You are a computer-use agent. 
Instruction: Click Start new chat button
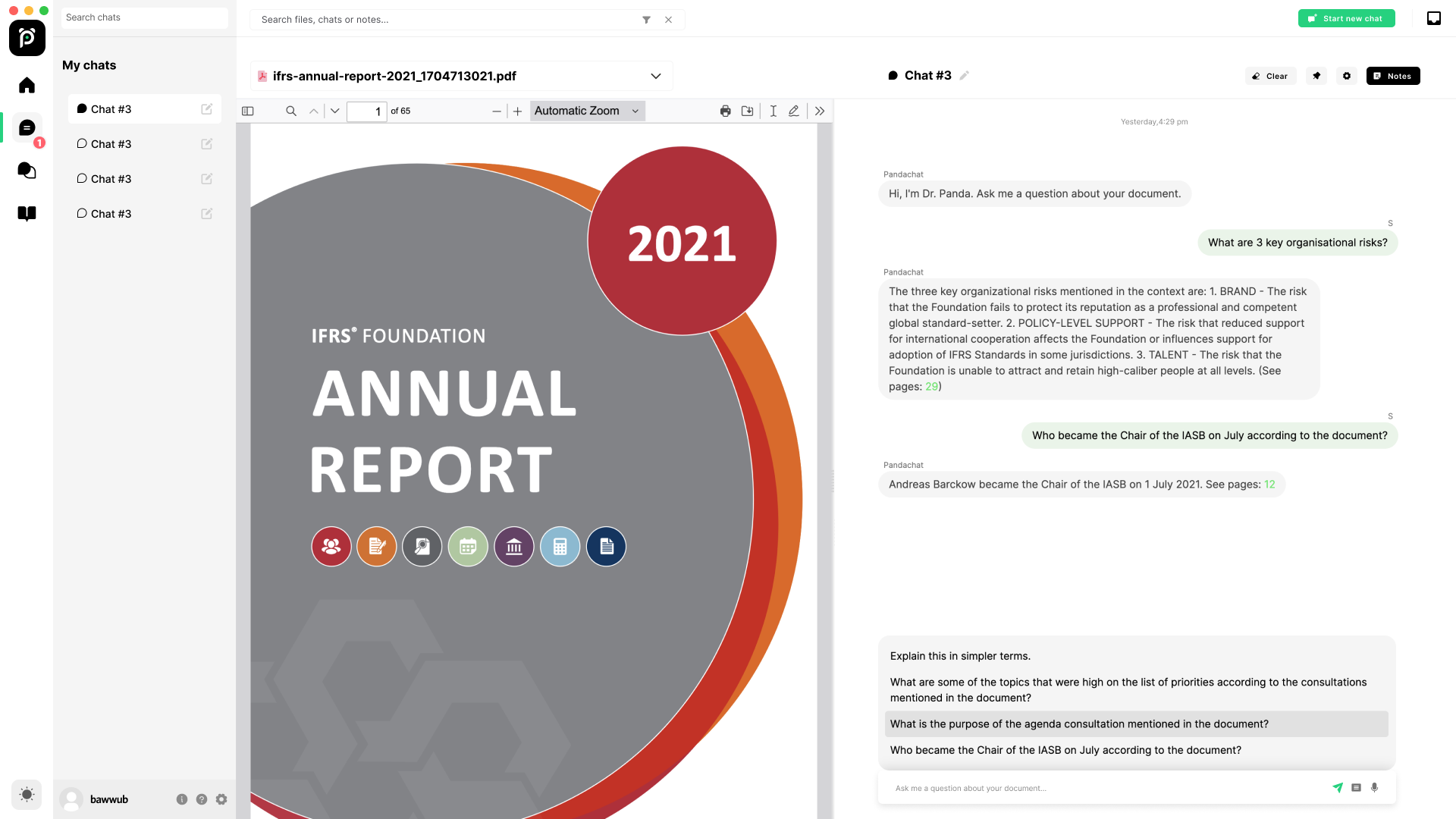tap(1346, 18)
